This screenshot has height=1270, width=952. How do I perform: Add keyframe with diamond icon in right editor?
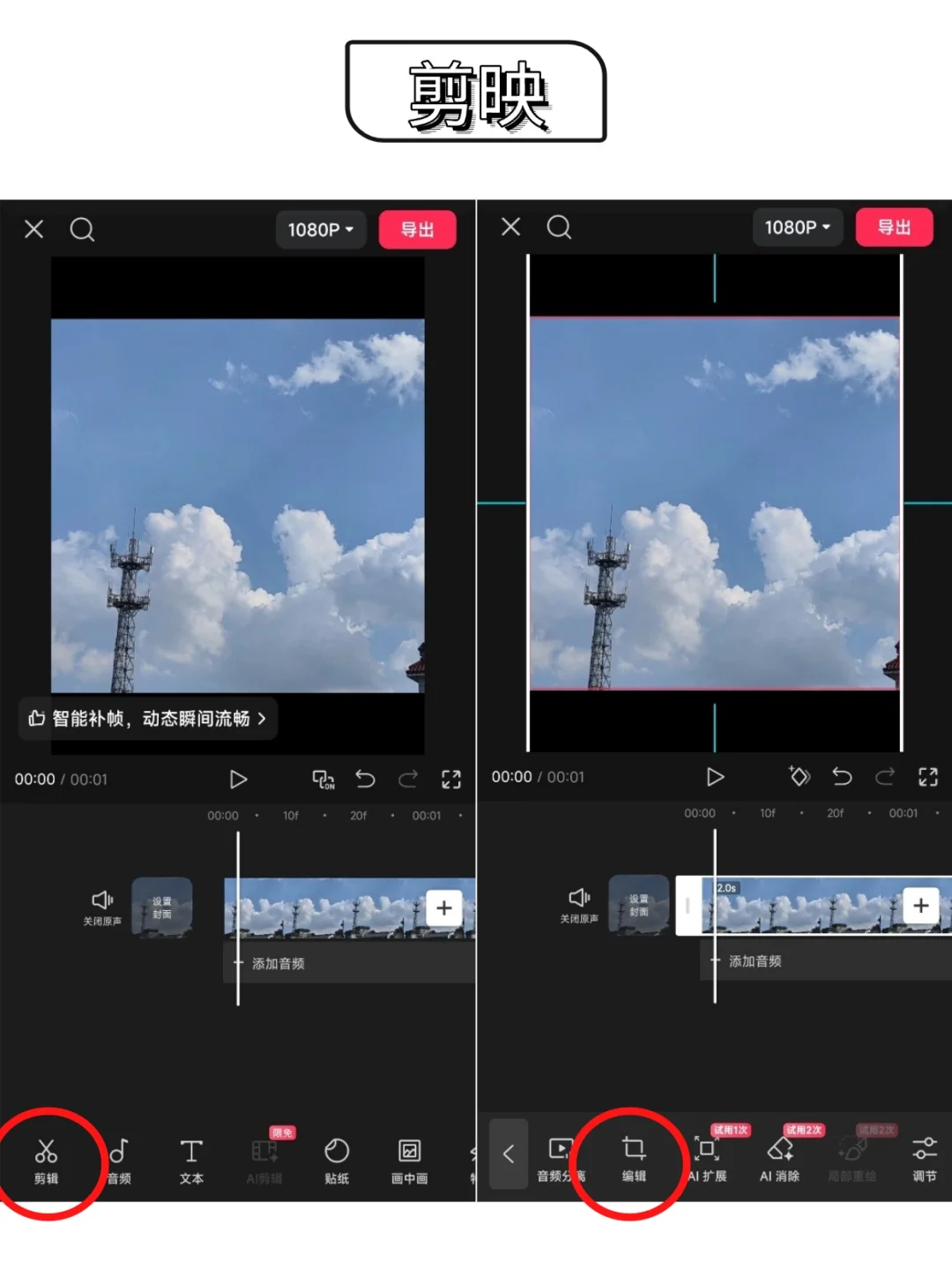(x=800, y=776)
